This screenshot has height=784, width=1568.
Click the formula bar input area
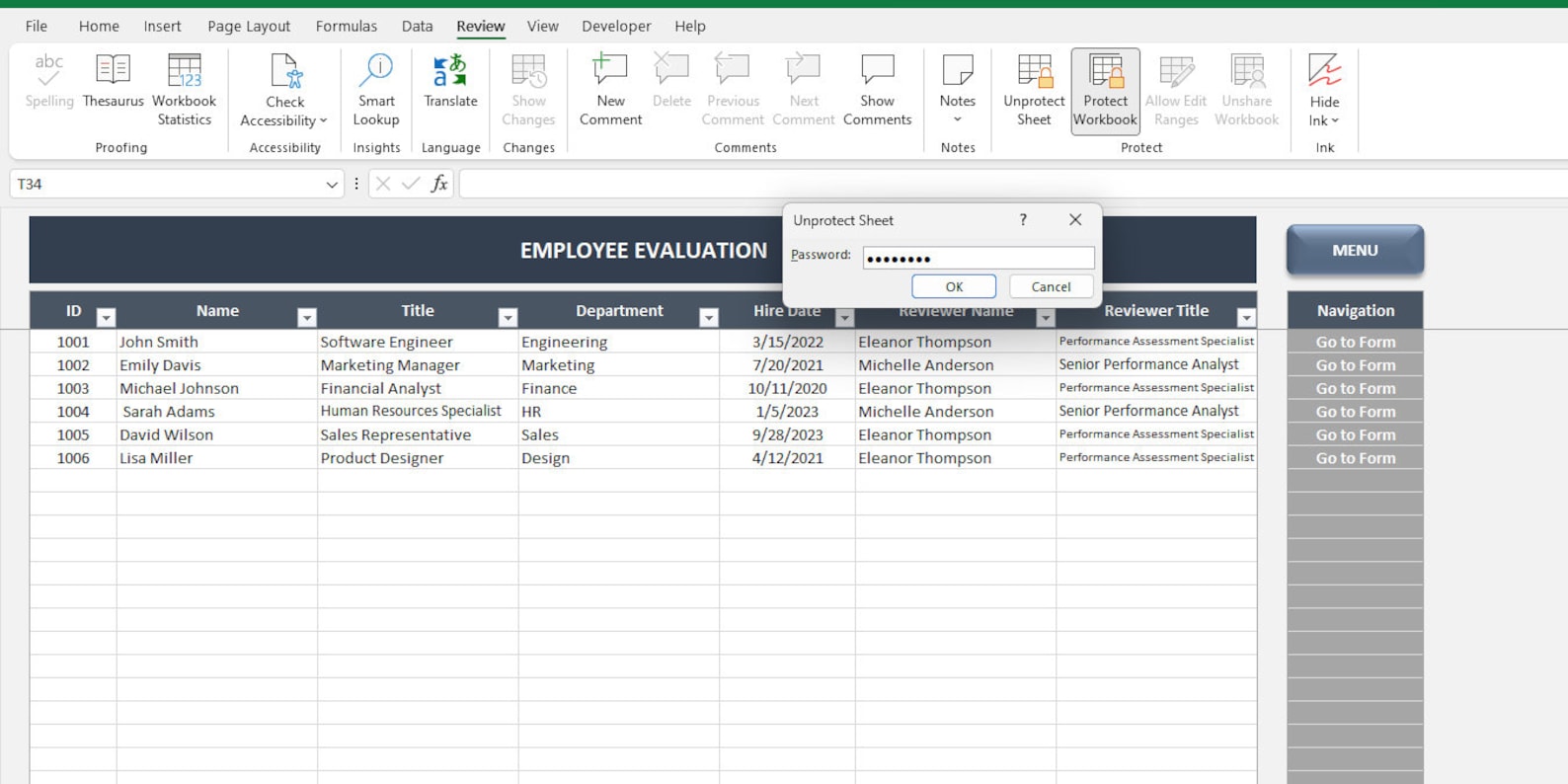coord(1013,184)
